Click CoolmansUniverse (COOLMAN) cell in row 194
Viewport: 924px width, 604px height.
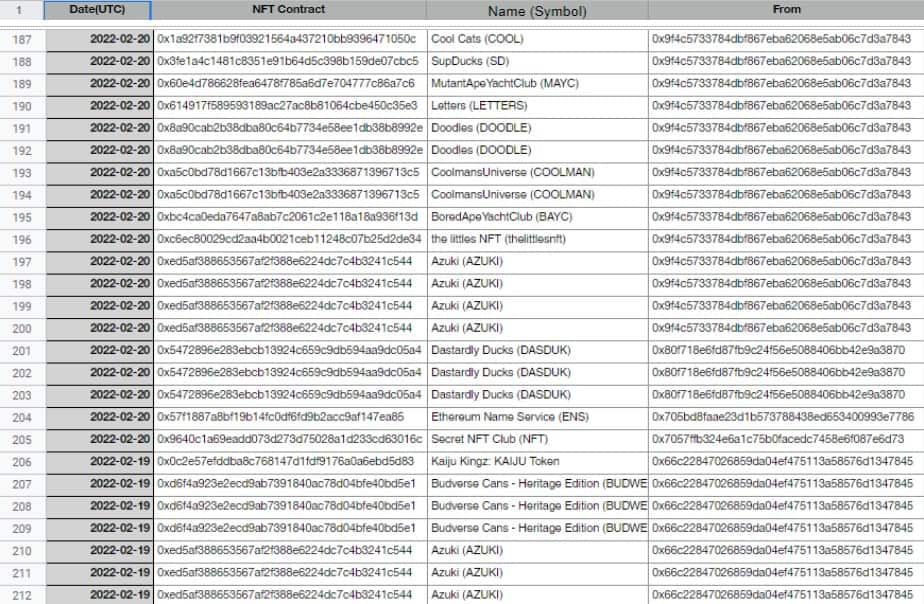click(x=537, y=194)
